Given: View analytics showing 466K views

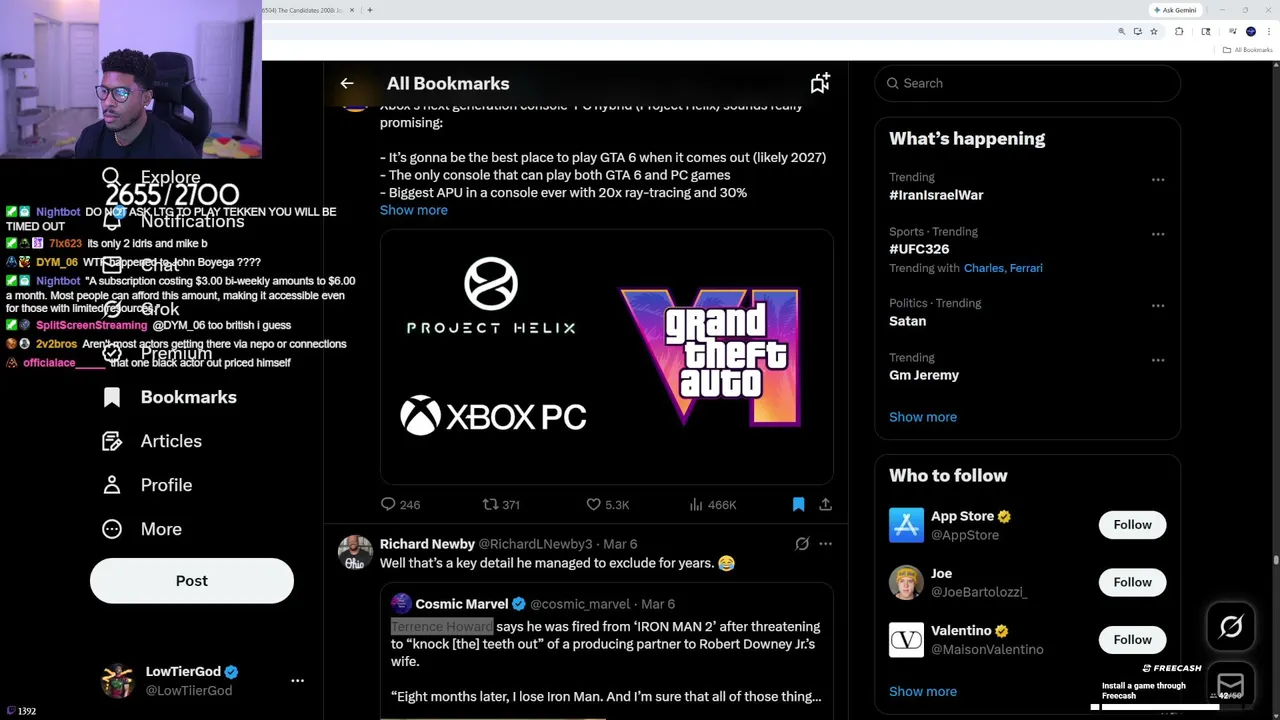Looking at the screenshot, I should click(x=713, y=505).
